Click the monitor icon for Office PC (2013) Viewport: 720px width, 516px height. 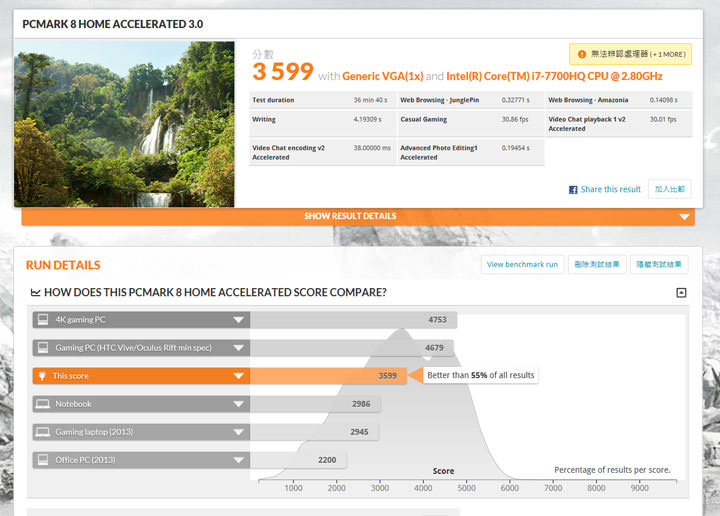pos(42,460)
